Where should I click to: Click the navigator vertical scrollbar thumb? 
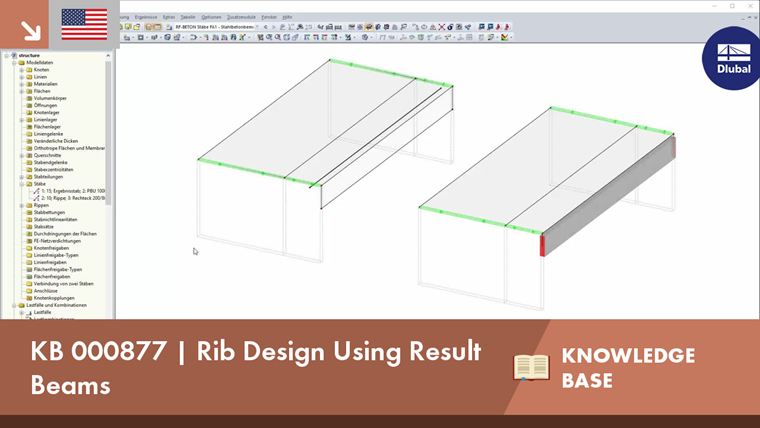click(108, 132)
